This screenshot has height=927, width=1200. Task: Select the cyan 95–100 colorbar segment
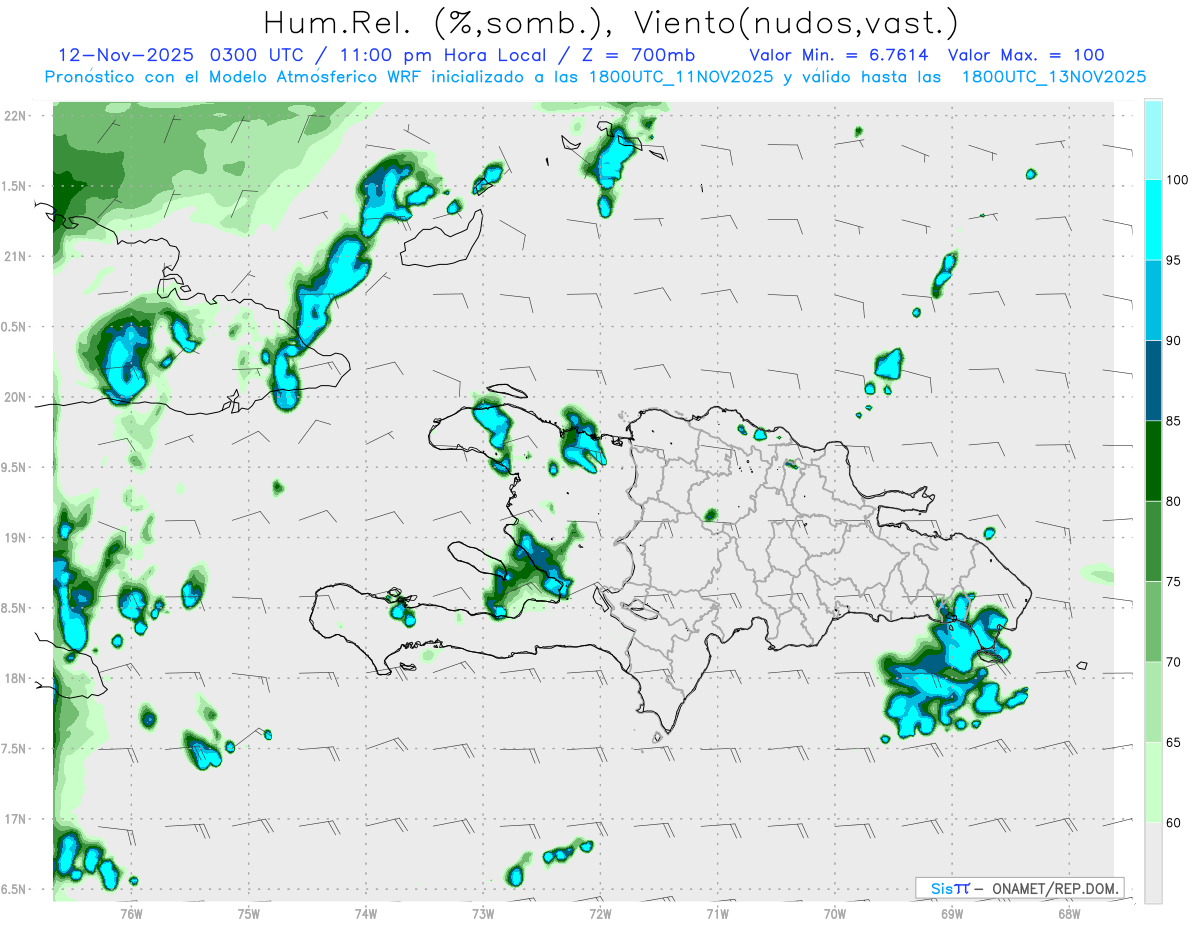click(x=1153, y=220)
